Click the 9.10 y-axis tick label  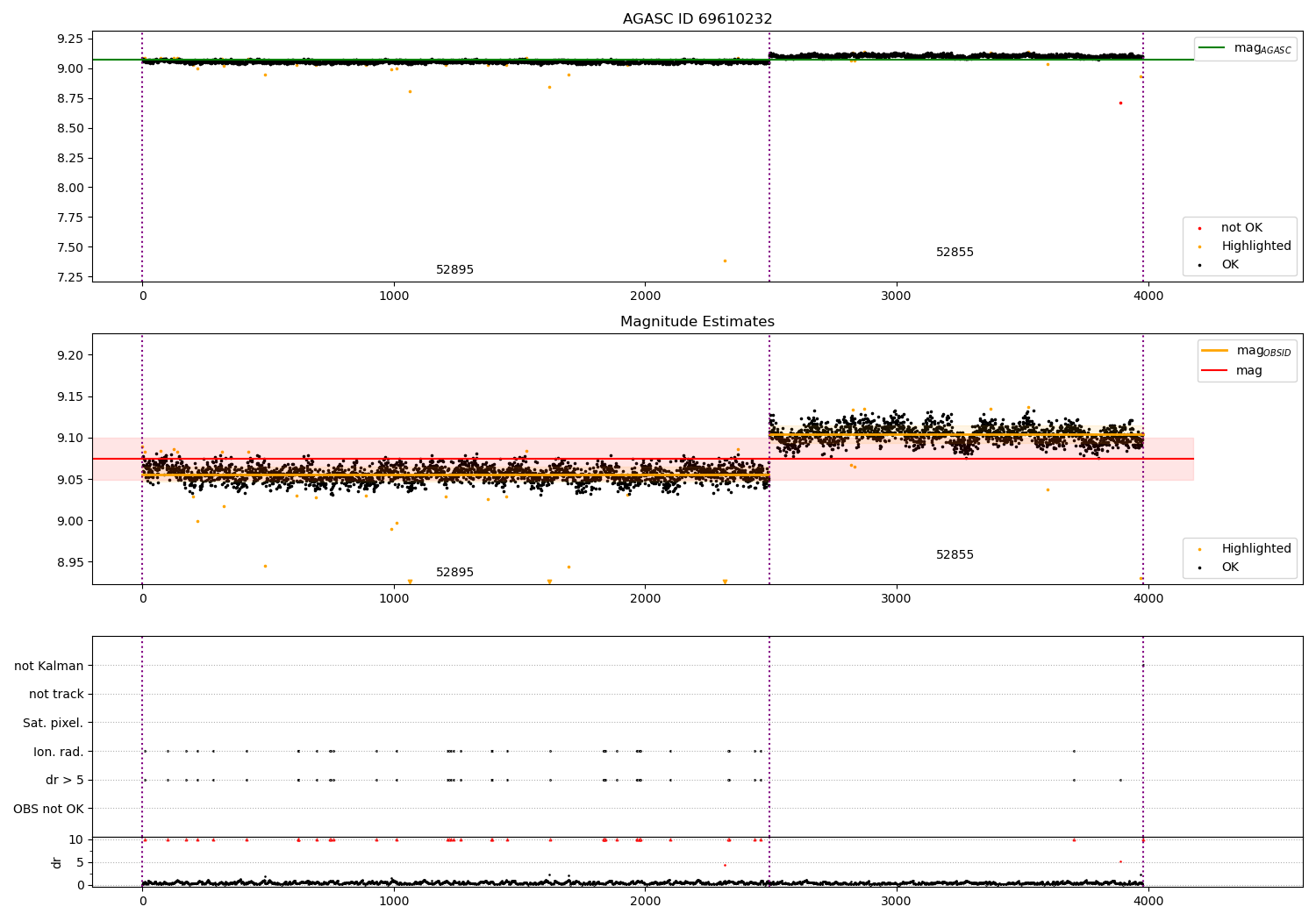pyautogui.click(x=69, y=438)
